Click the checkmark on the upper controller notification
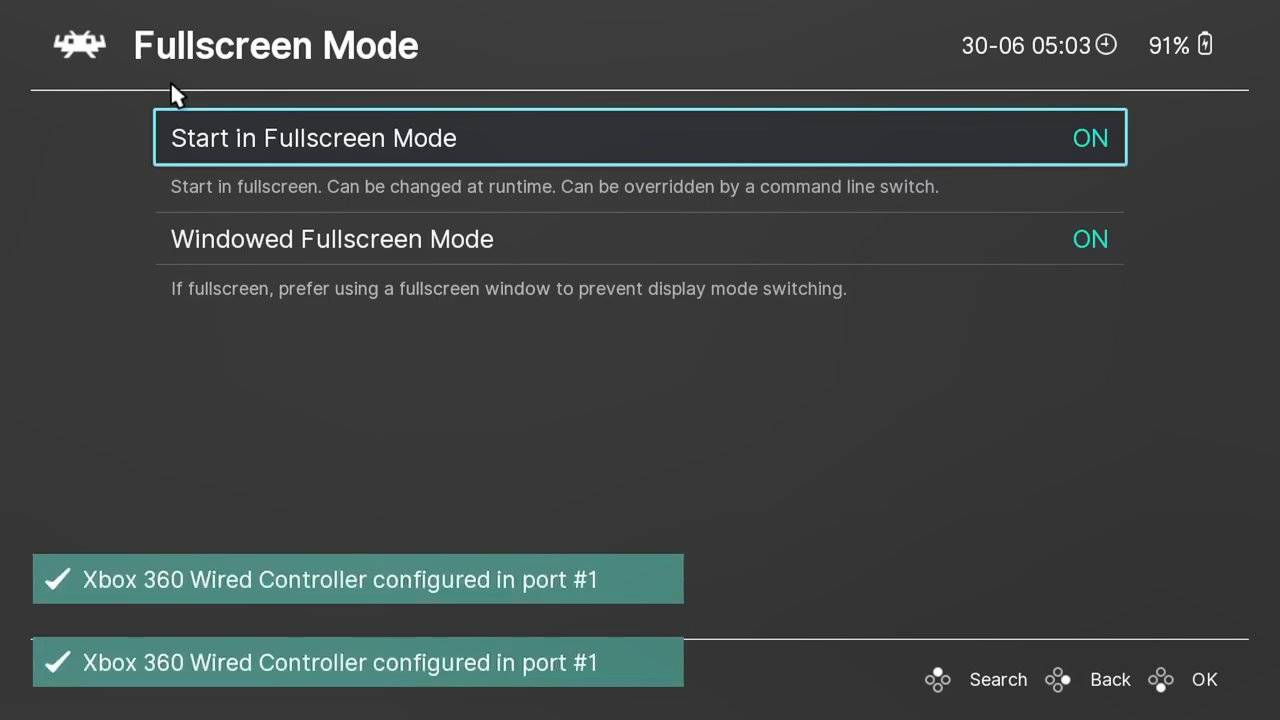Screen dimensions: 1280x720 (57, 578)
